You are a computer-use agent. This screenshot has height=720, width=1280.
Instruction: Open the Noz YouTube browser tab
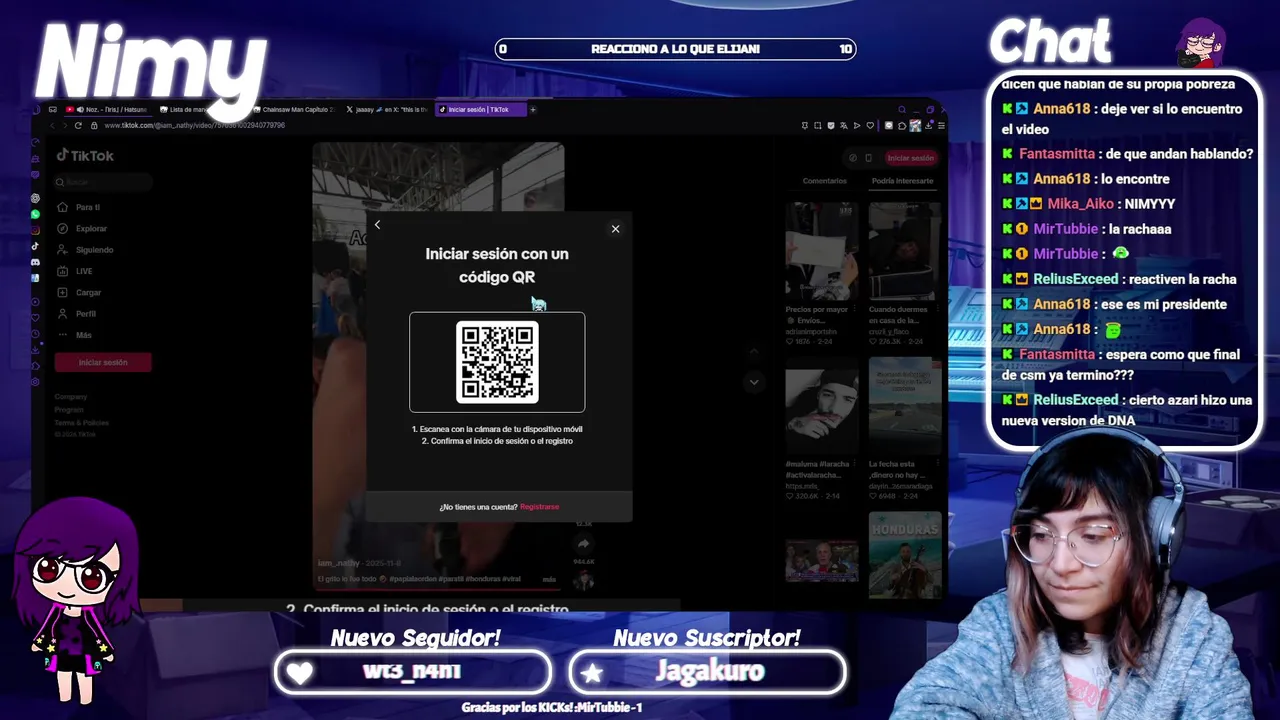pos(109,109)
